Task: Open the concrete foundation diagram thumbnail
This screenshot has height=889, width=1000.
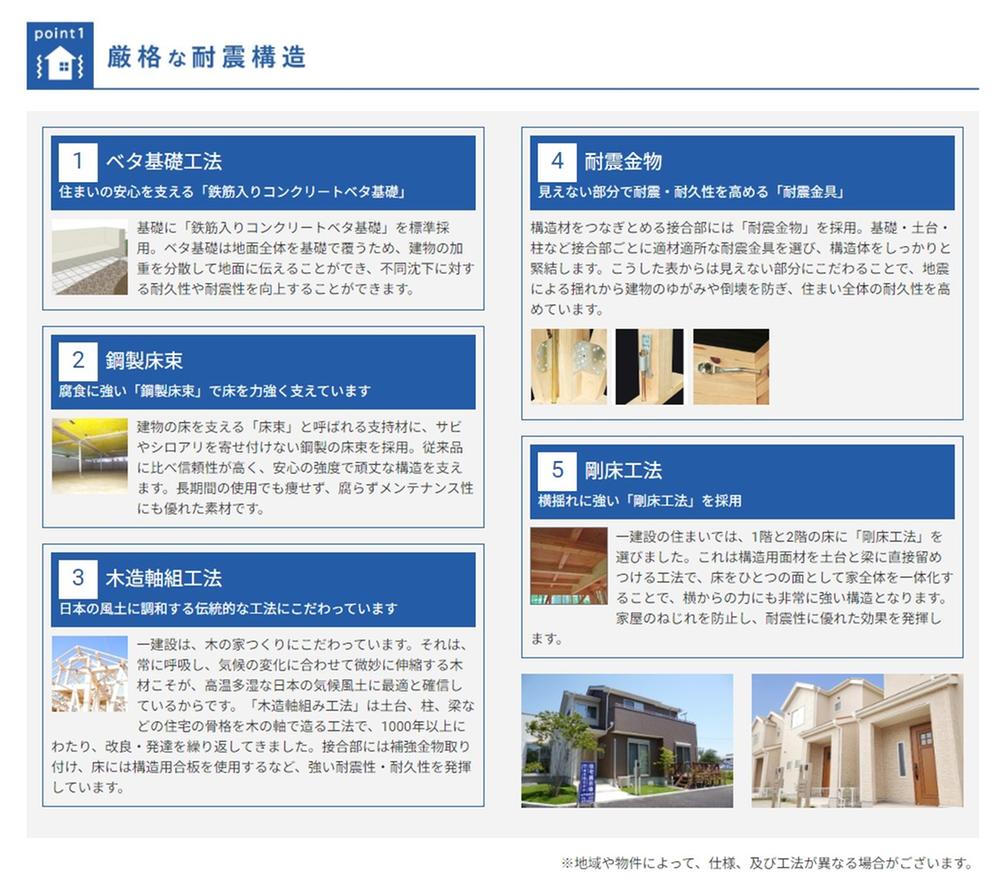Action: (x=90, y=257)
